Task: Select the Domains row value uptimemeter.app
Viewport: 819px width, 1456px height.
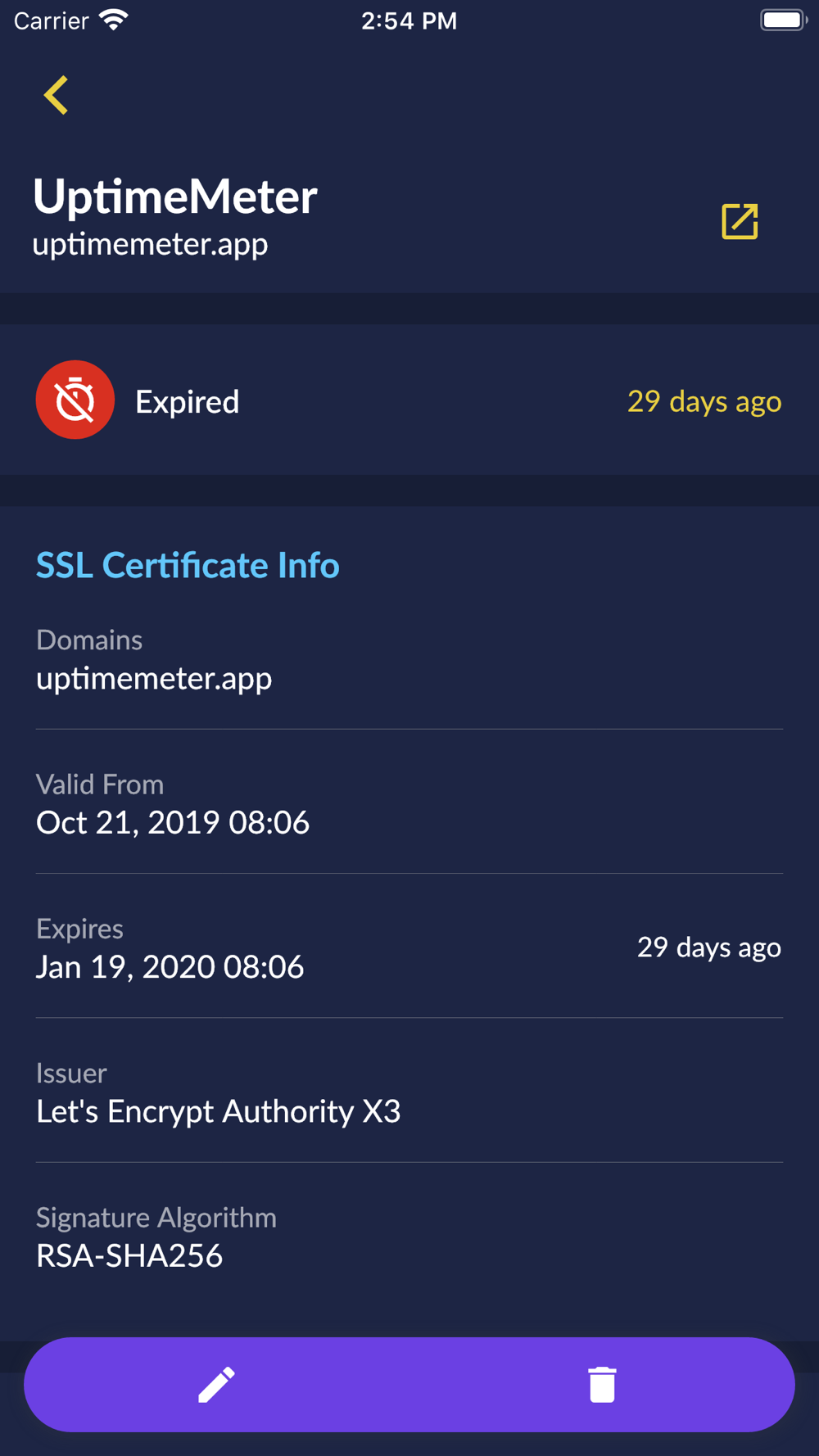Action: 154,678
